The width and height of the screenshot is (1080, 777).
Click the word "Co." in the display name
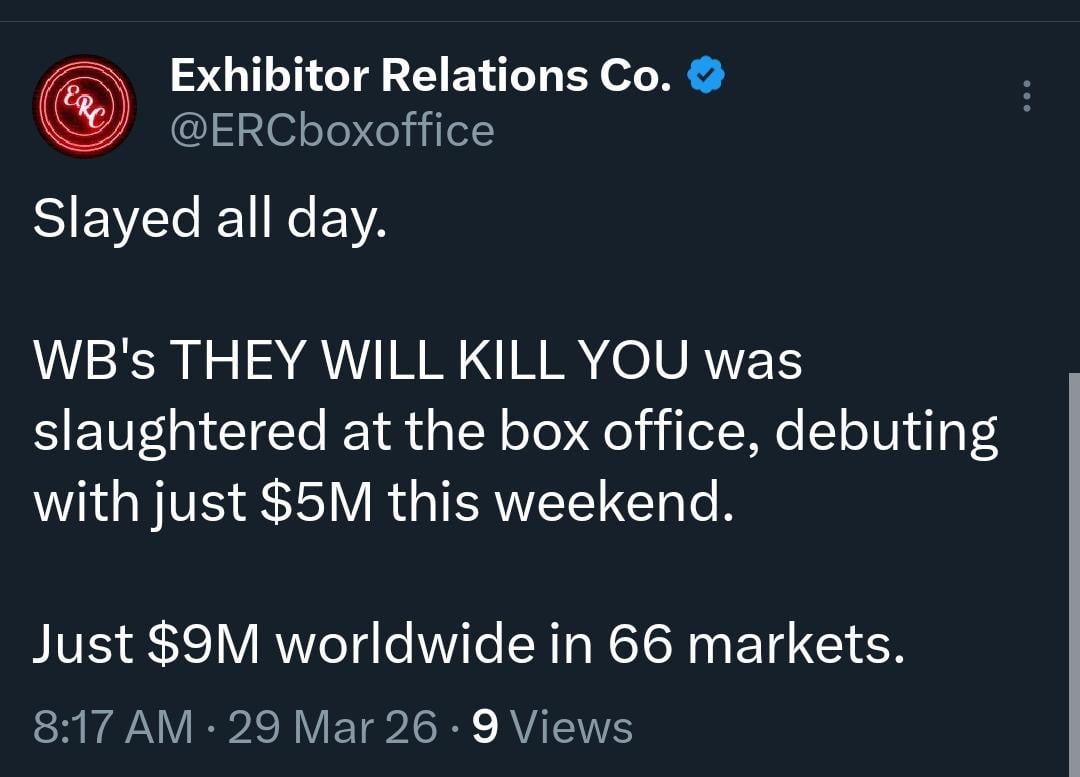[x=635, y=77]
